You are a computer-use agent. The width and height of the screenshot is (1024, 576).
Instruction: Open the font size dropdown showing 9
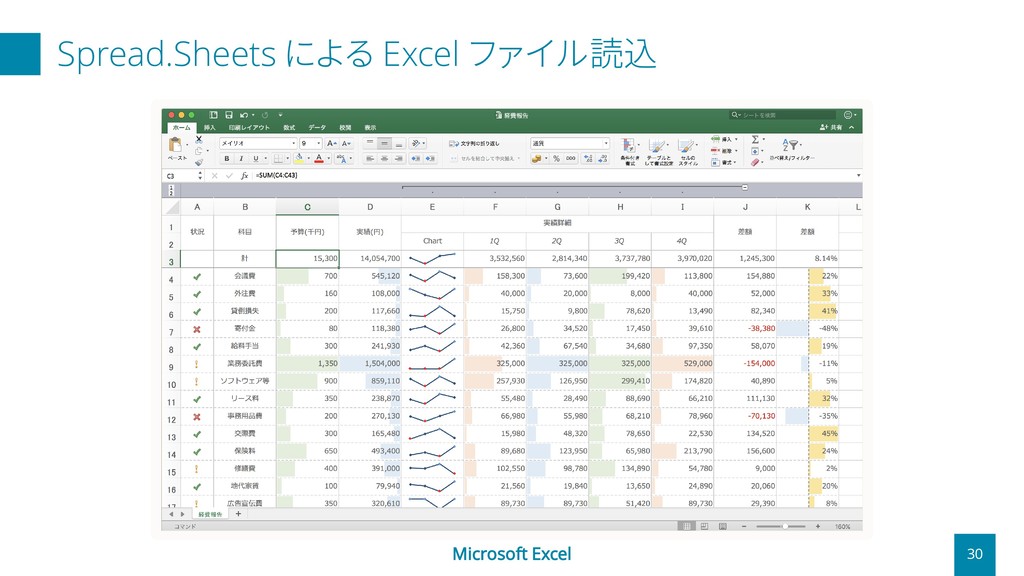(318, 143)
